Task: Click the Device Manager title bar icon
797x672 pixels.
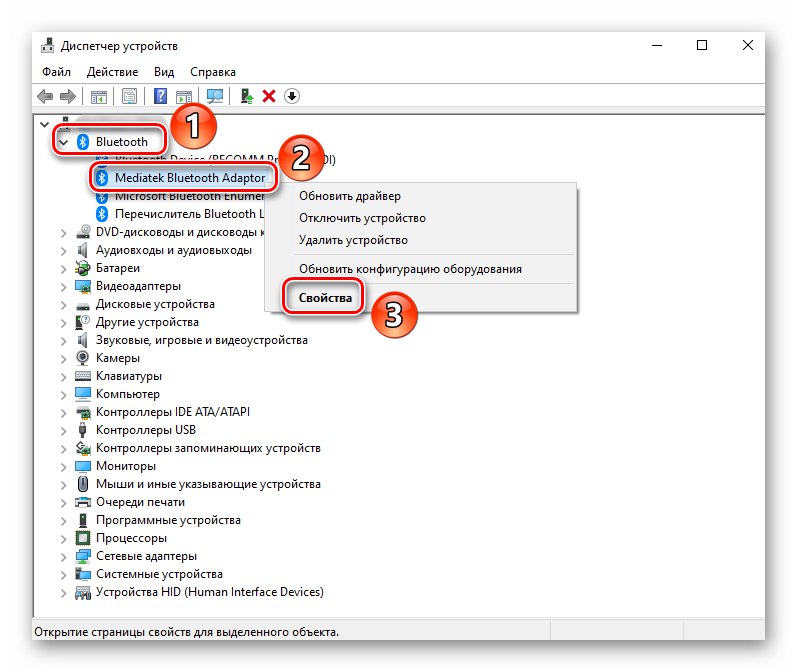Action: (48, 45)
